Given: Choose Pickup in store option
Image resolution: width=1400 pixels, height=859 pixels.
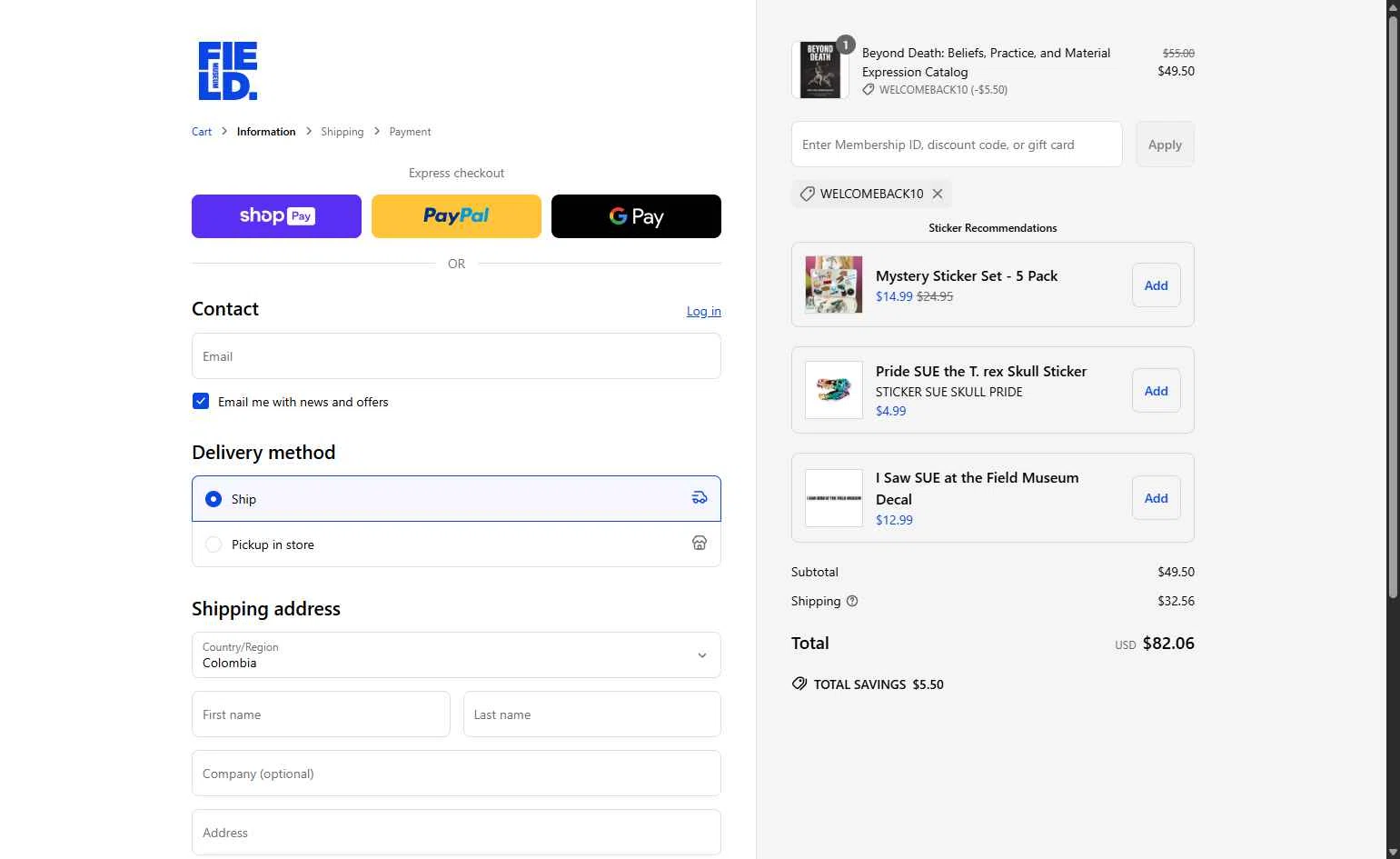Looking at the screenshot, I should (x=213, y=544).
